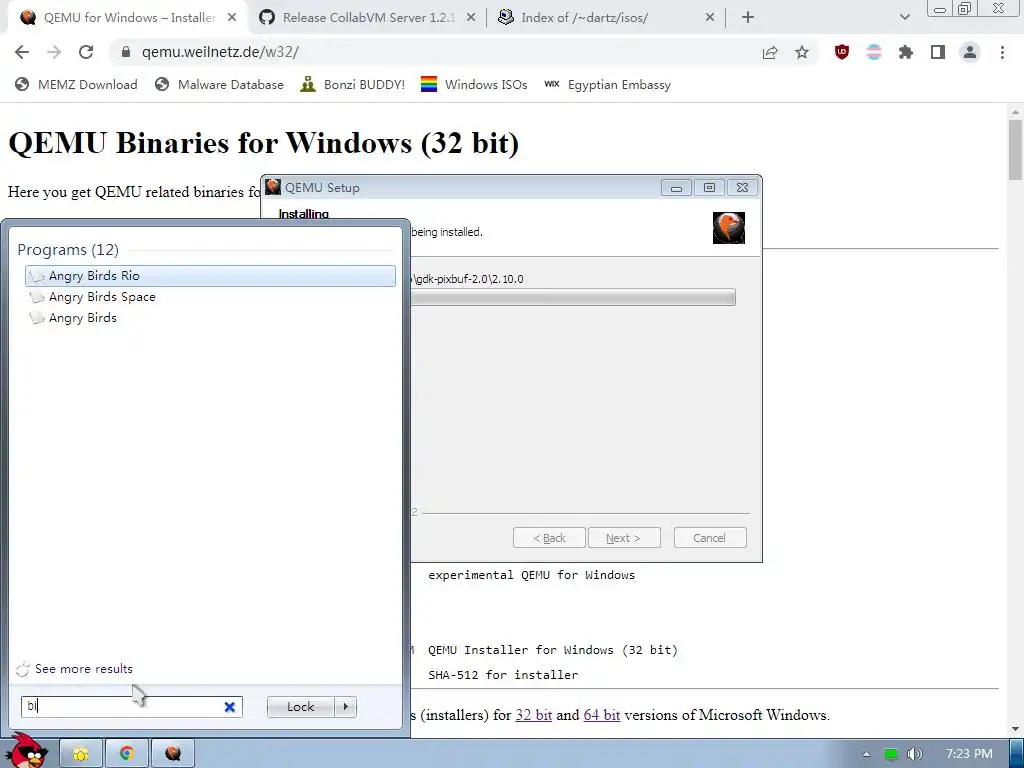This screenshot has height=768, width=1024.
Task: Reload the QEMU page
Action: pyautogui.click(x=86, y=52)
